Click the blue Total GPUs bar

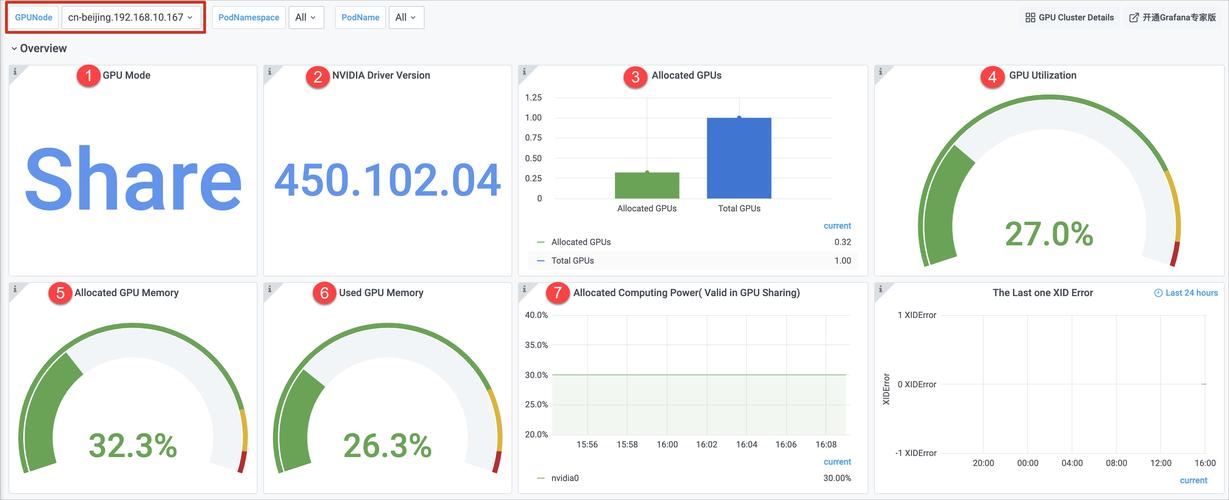(x=739, y=158)
